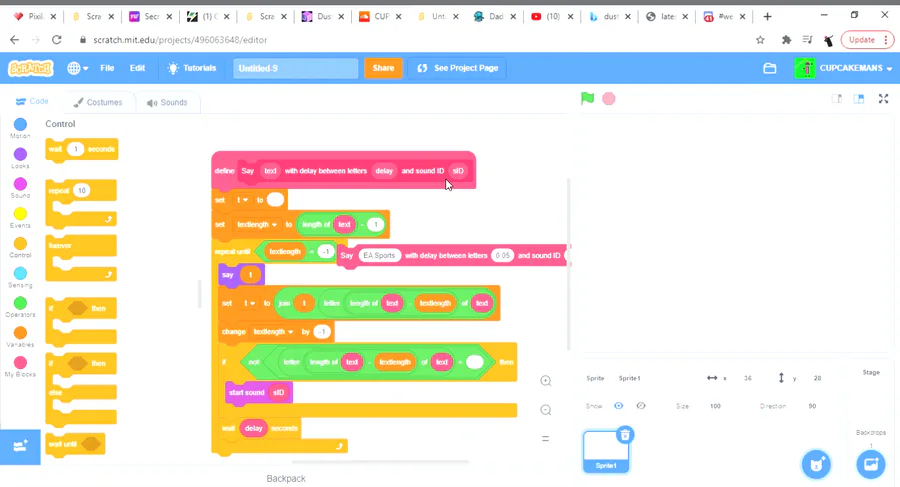Select the Sprite1 thumbnail
900x487 pixels.
(x=606, y=452)
